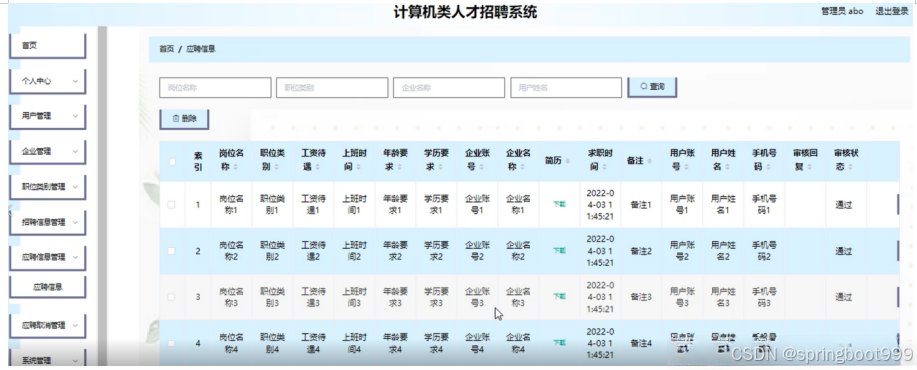
Task: Expand the 应聘取消管理 sidebar menu
Action: (48, 326)
